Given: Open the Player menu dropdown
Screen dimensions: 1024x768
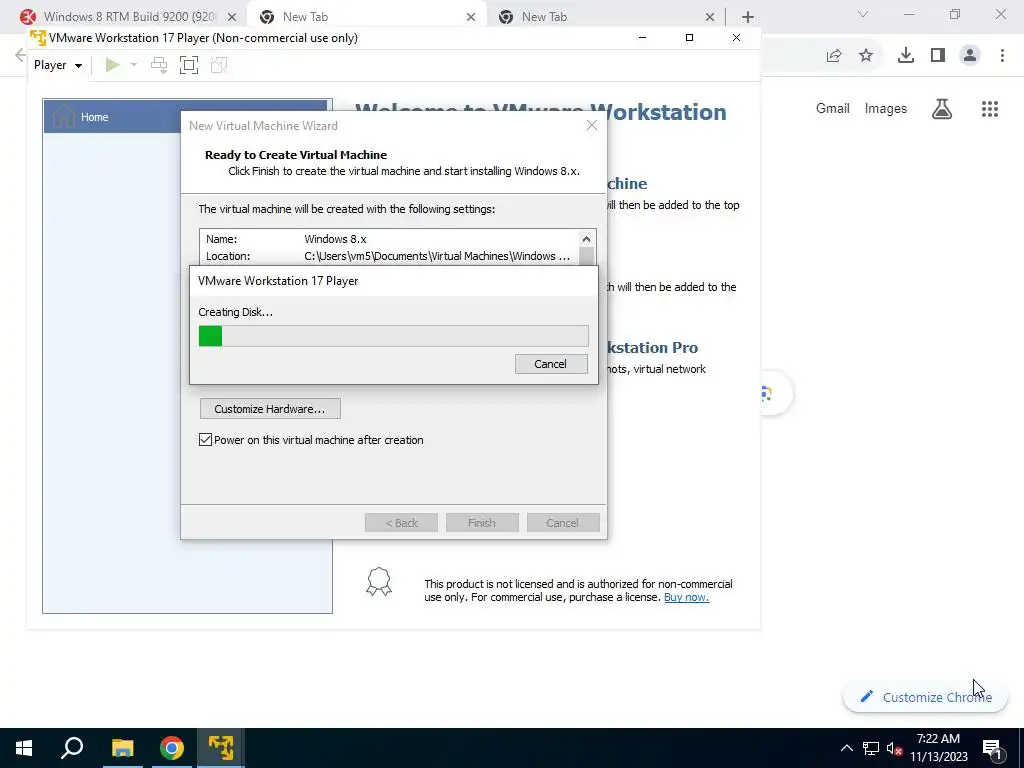Looking at the screenshot, I should coord(58,65).
